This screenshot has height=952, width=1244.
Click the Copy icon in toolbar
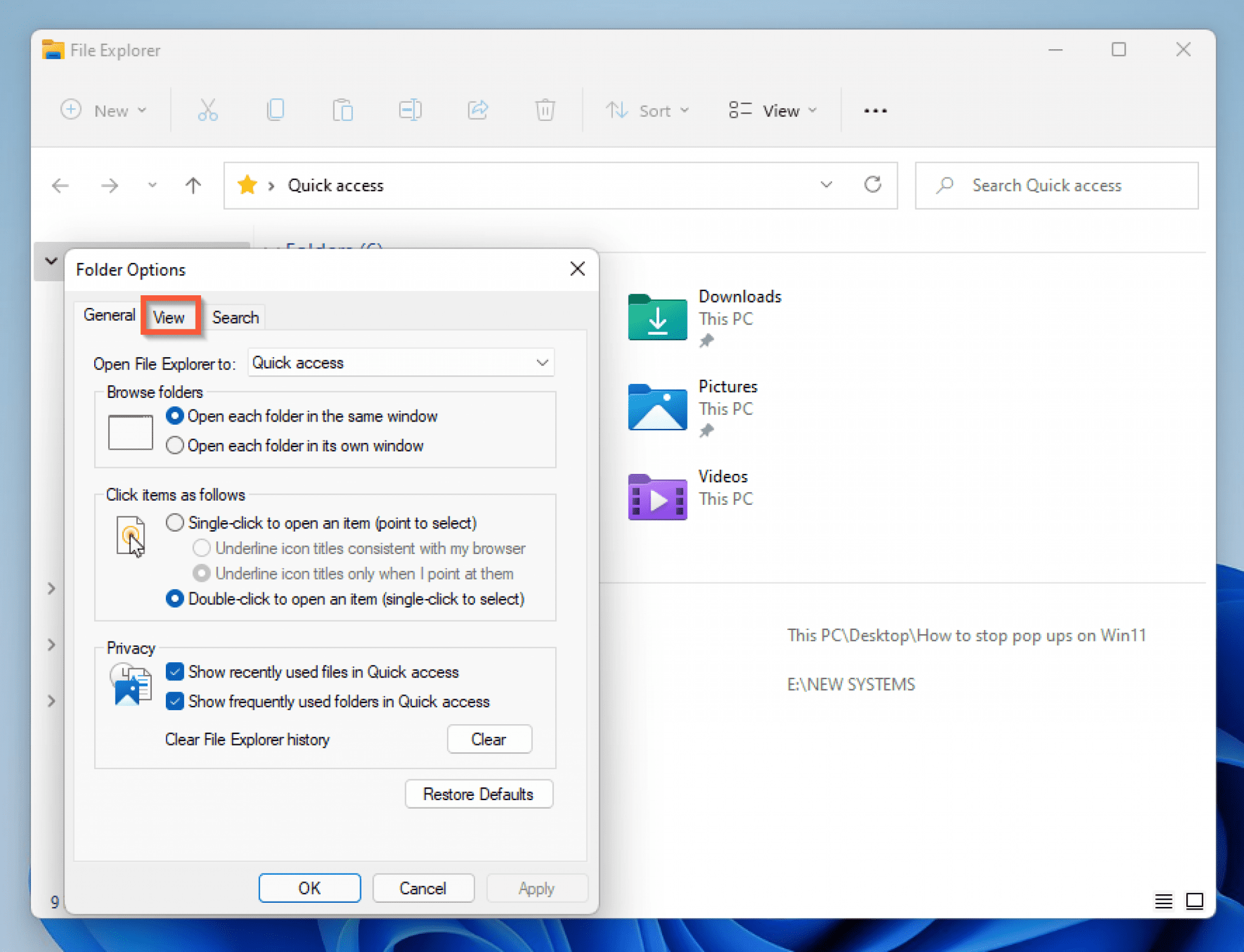275,110
